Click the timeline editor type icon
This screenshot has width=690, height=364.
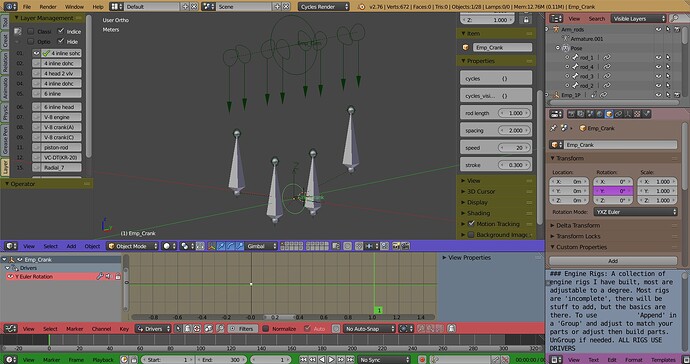coord(11,360)
